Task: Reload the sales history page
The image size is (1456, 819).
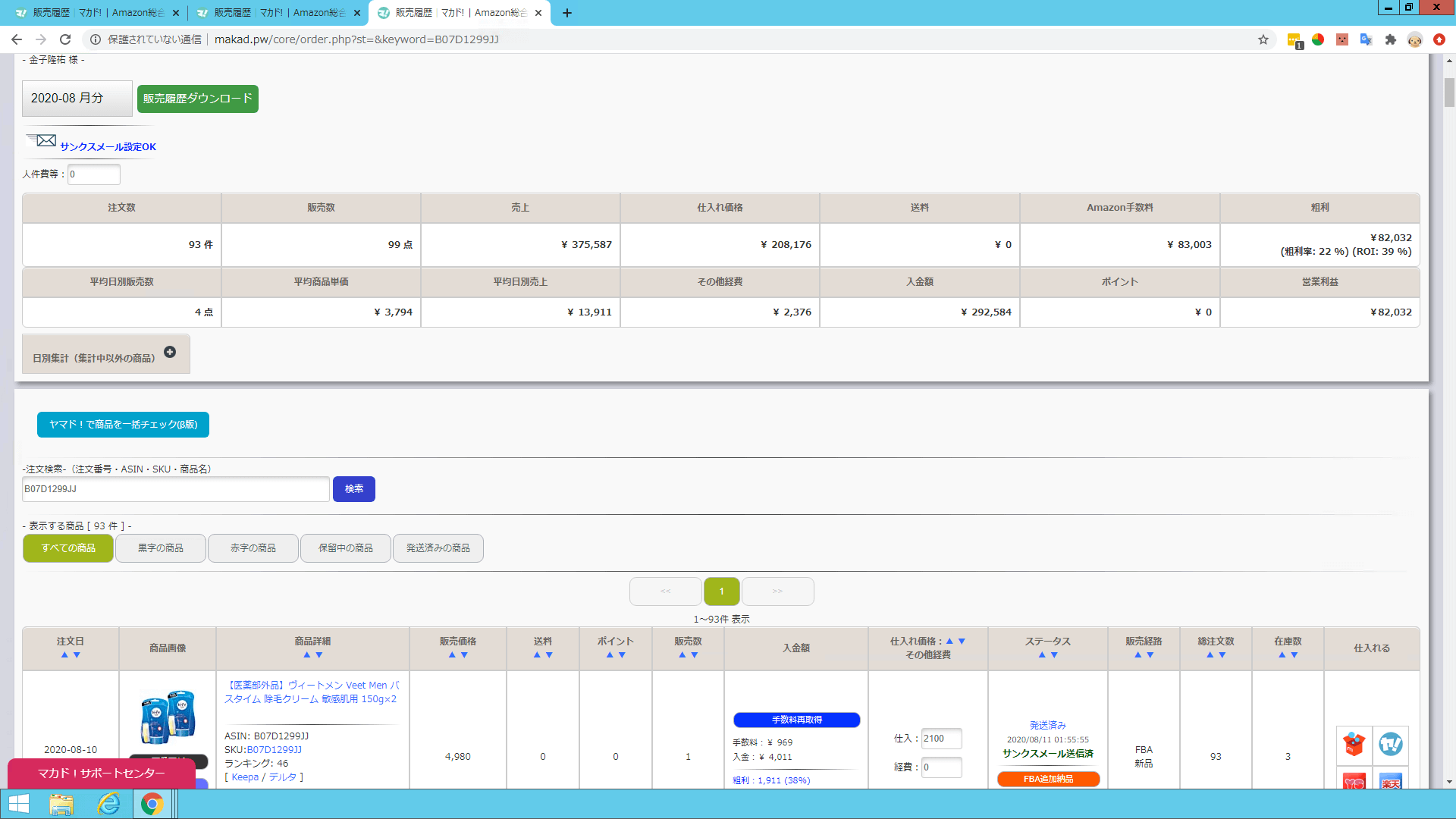Action: [x=65, y=39]
